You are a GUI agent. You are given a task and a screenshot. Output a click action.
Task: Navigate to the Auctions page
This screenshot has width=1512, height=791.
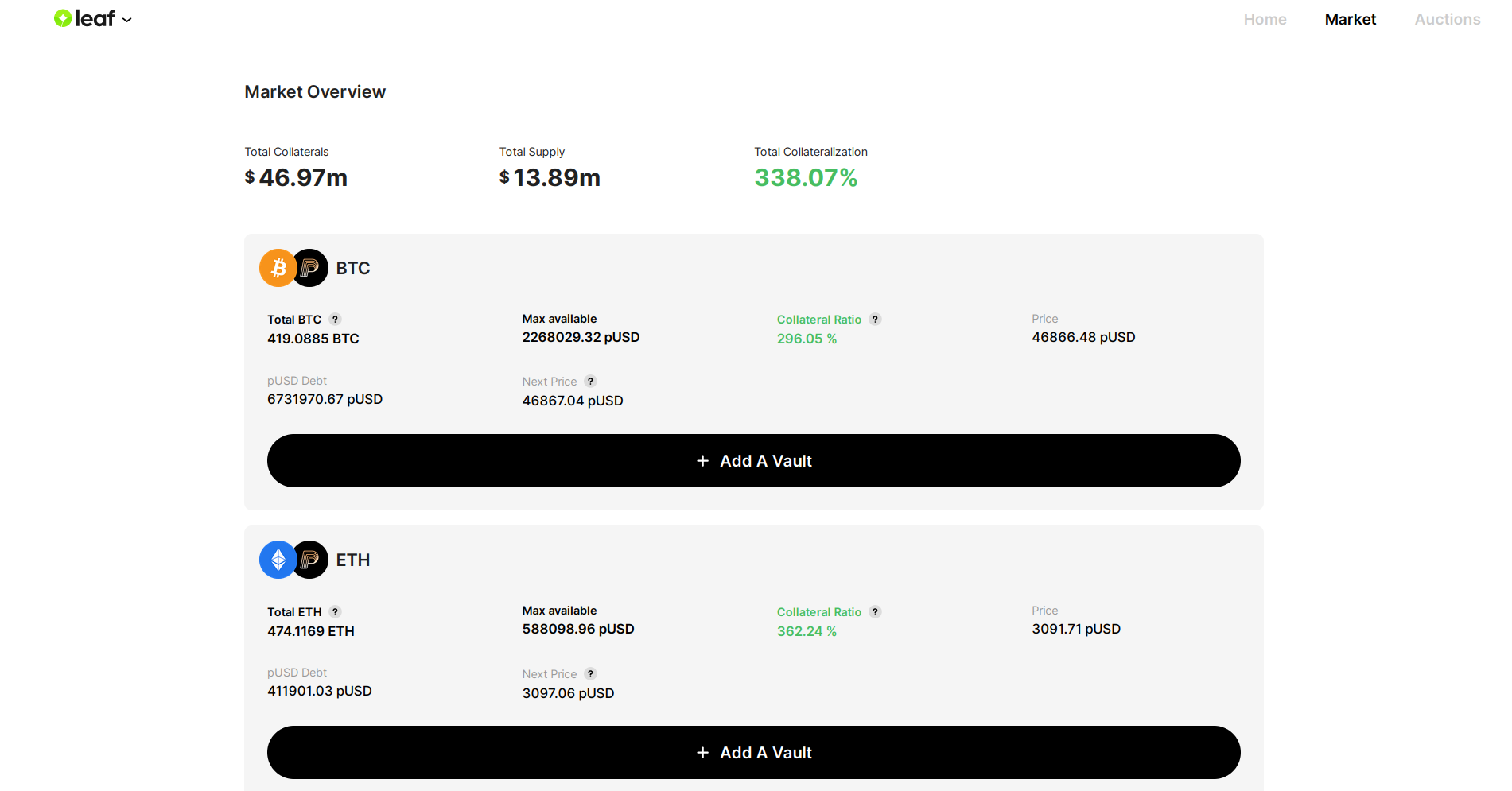[x=1447, y=19]
